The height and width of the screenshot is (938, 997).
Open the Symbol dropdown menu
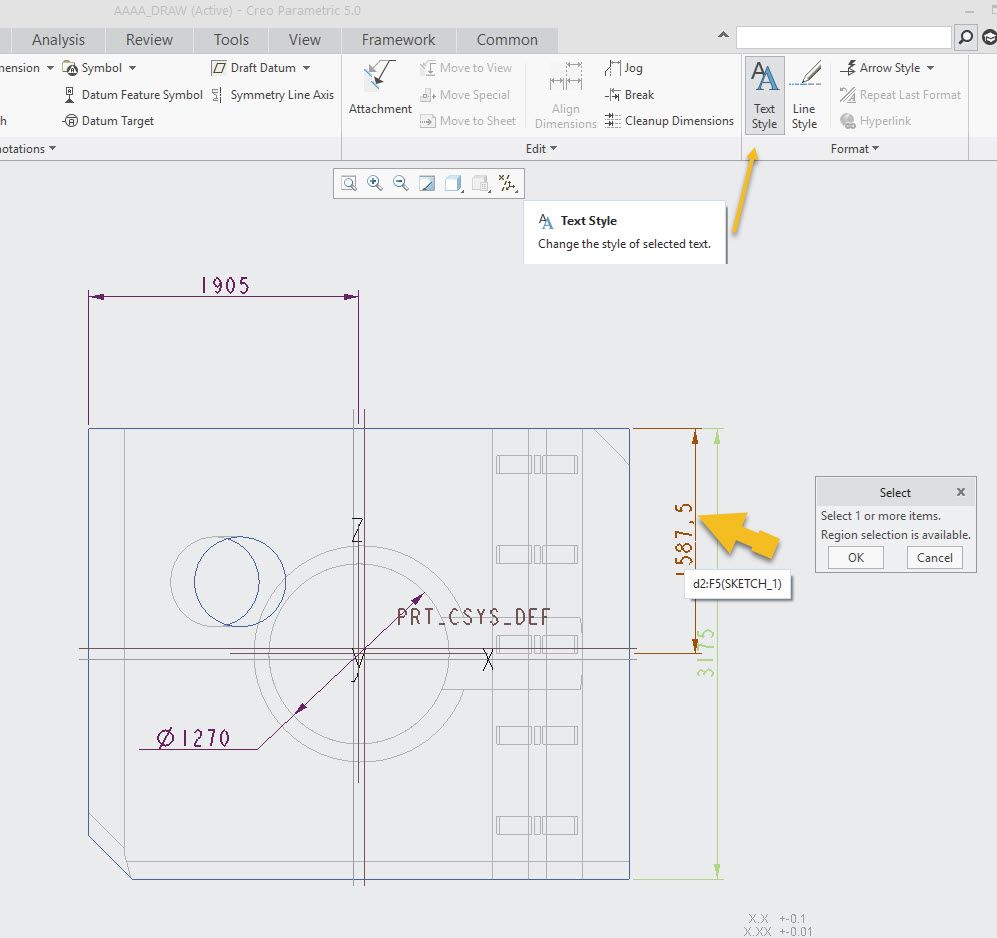pyautogui.click(x=132, y=68)
